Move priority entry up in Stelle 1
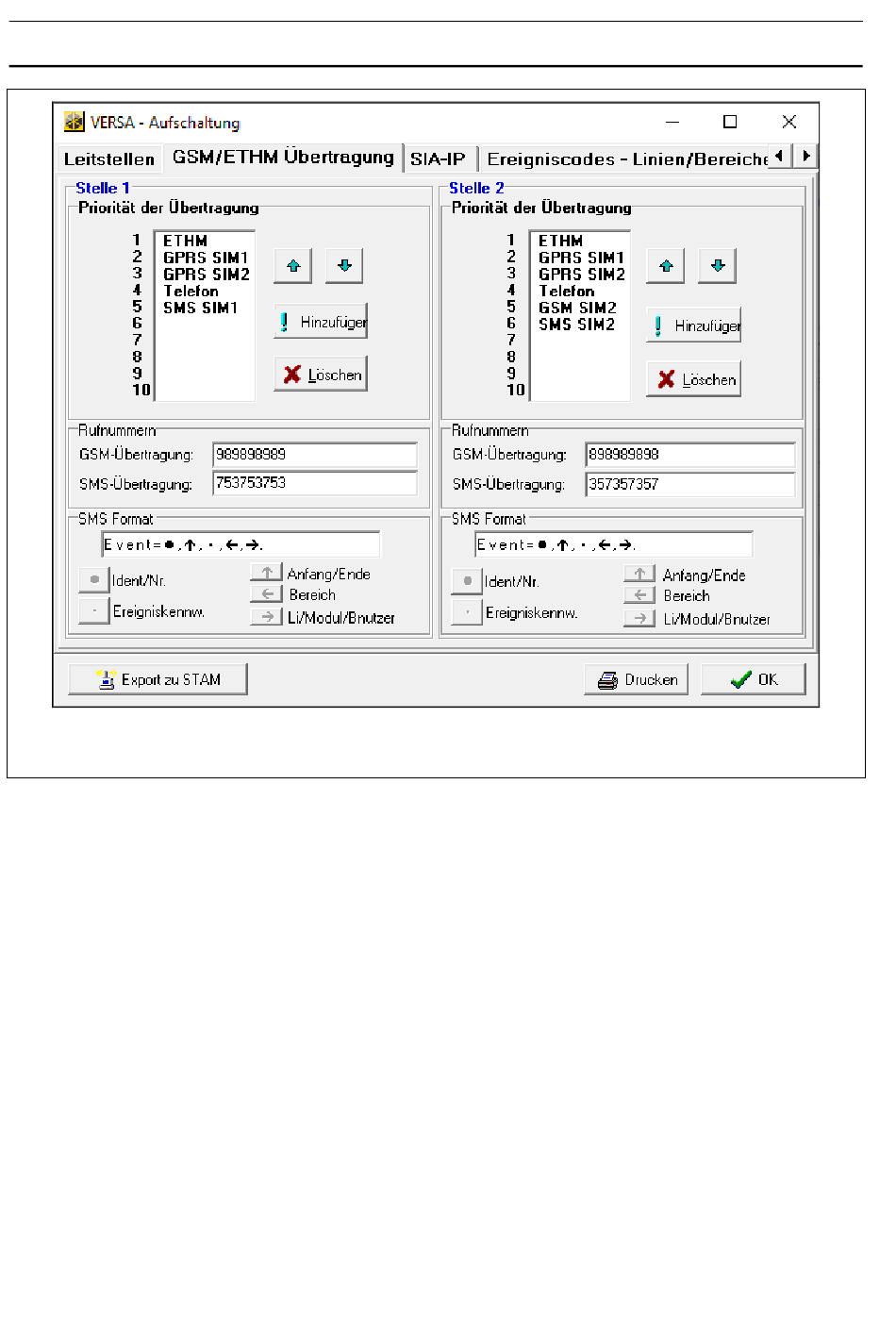 [x=292, y=266]
